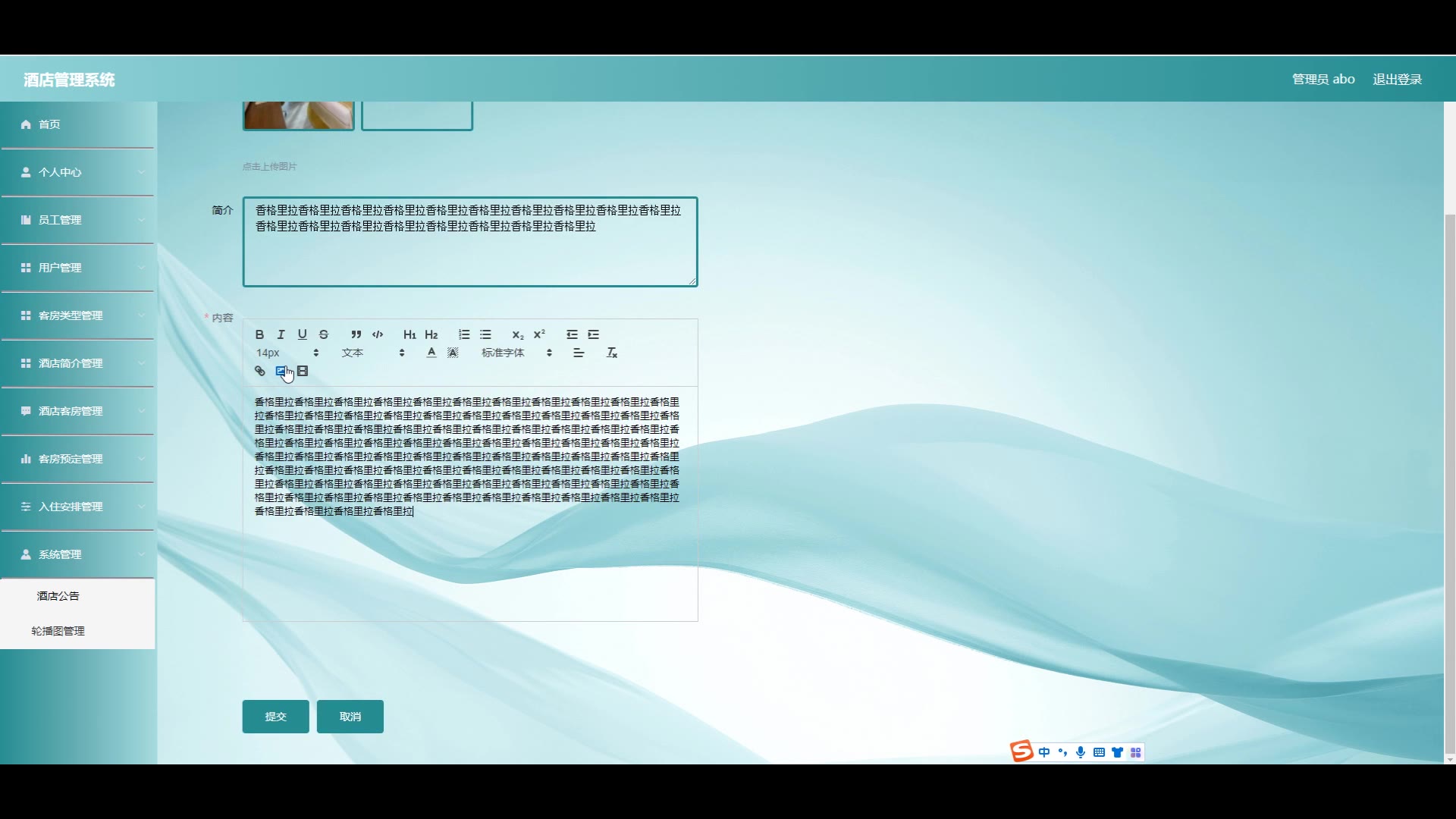Toggle bold formatting in the editor
The width and height of the screenshot is (1456, 819).
(x=259, y=334)
